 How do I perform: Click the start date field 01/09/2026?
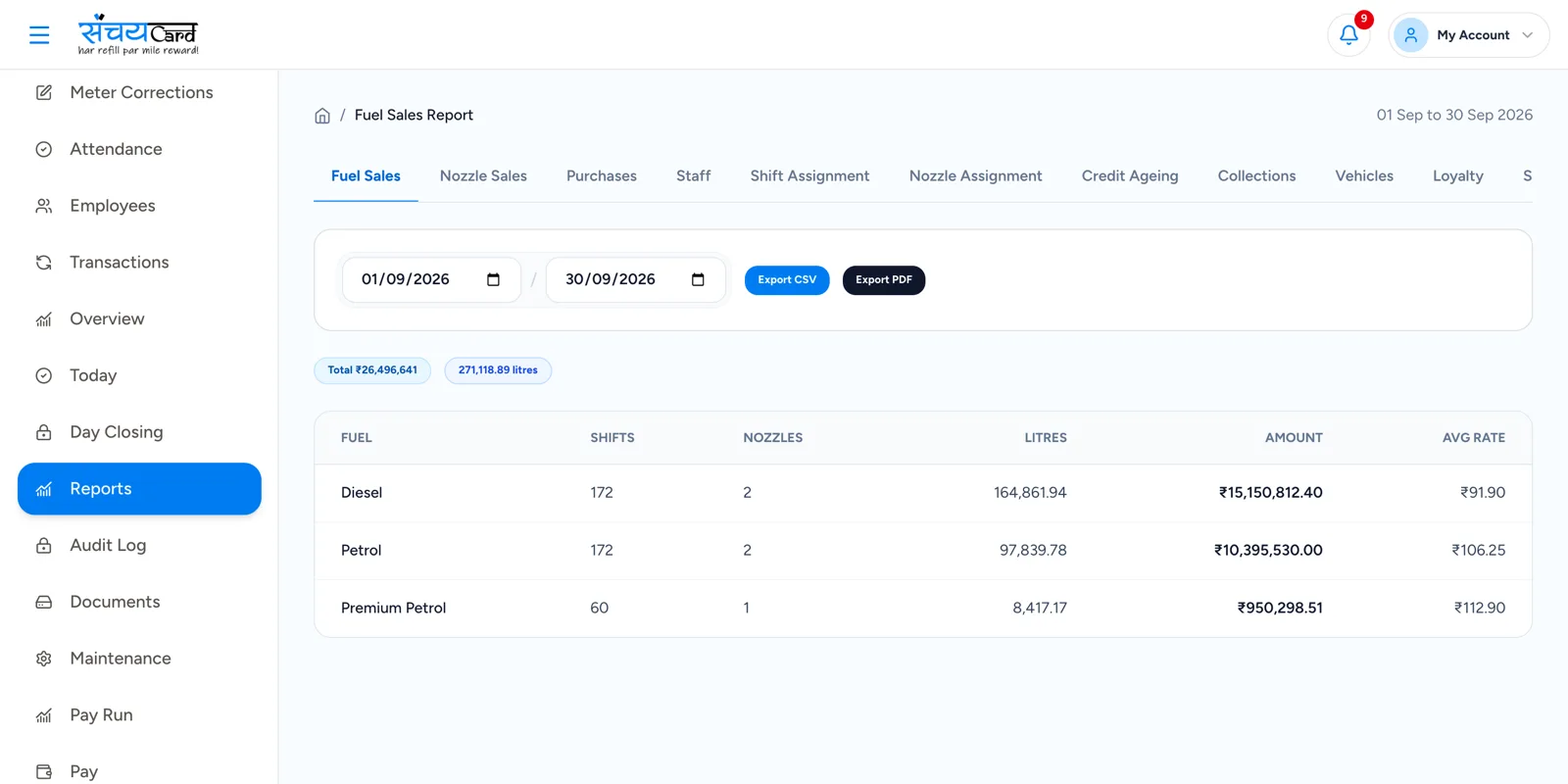(x=431, y=279)
